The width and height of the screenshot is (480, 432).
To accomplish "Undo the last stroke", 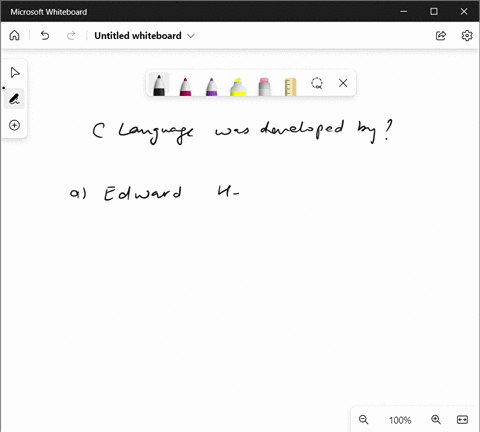I will coord(45,35).
